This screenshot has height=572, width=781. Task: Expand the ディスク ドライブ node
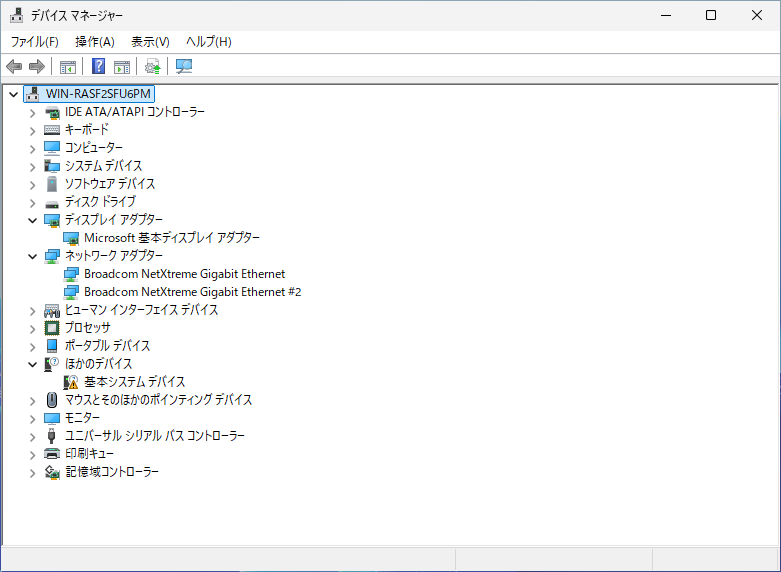click(x=32, y=202)
